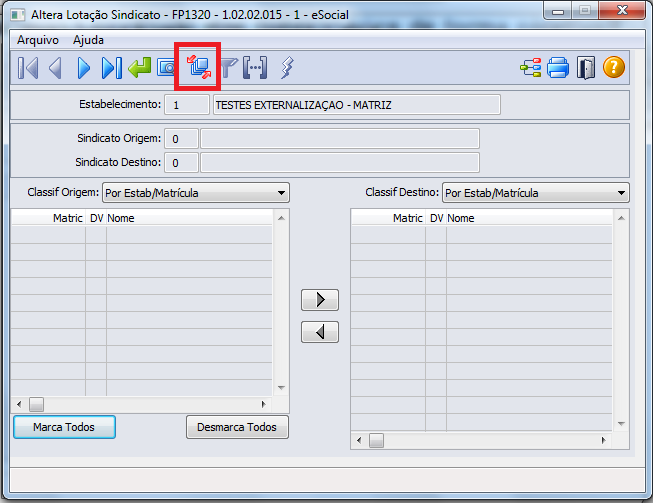This screenshot has width=653, height=503.
Task: Go to previous record arrow
Action: pos(55,68)
